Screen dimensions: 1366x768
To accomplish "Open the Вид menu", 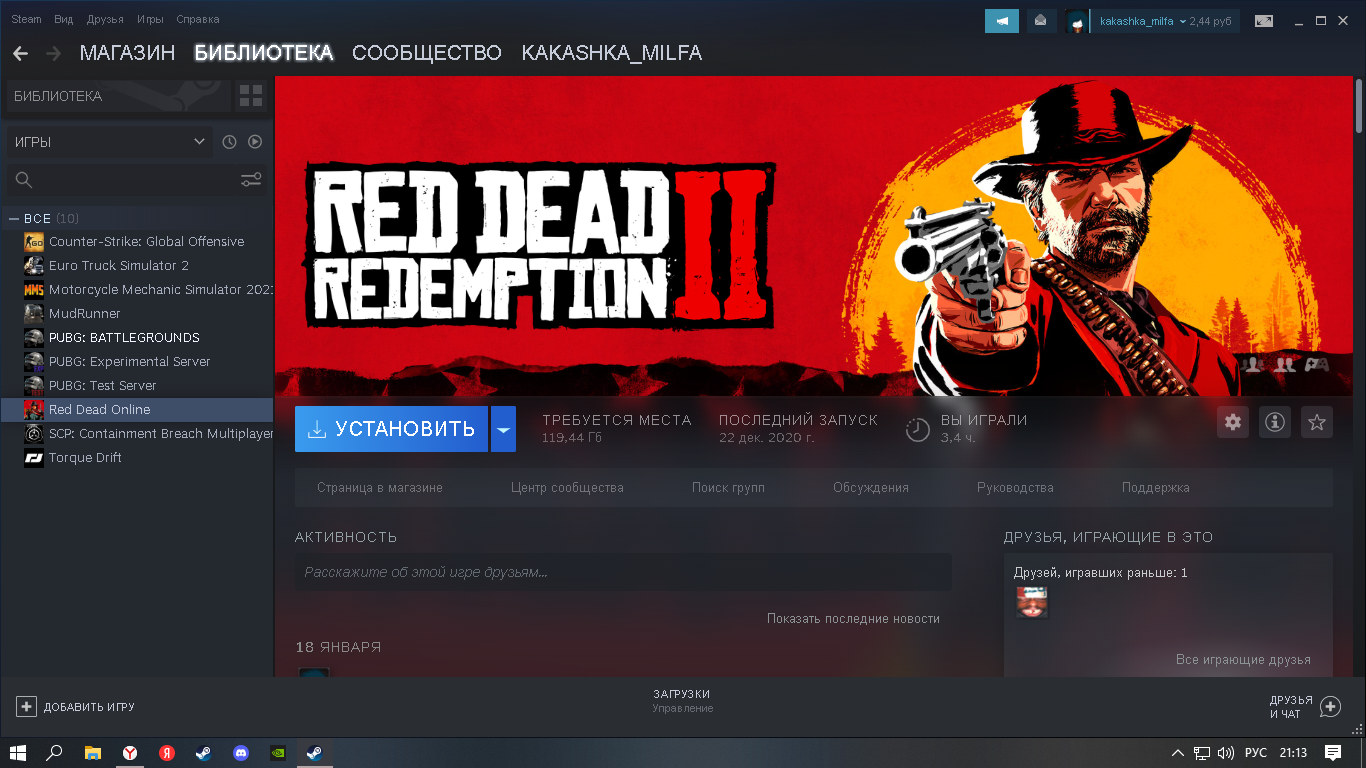I will point(64,20).
